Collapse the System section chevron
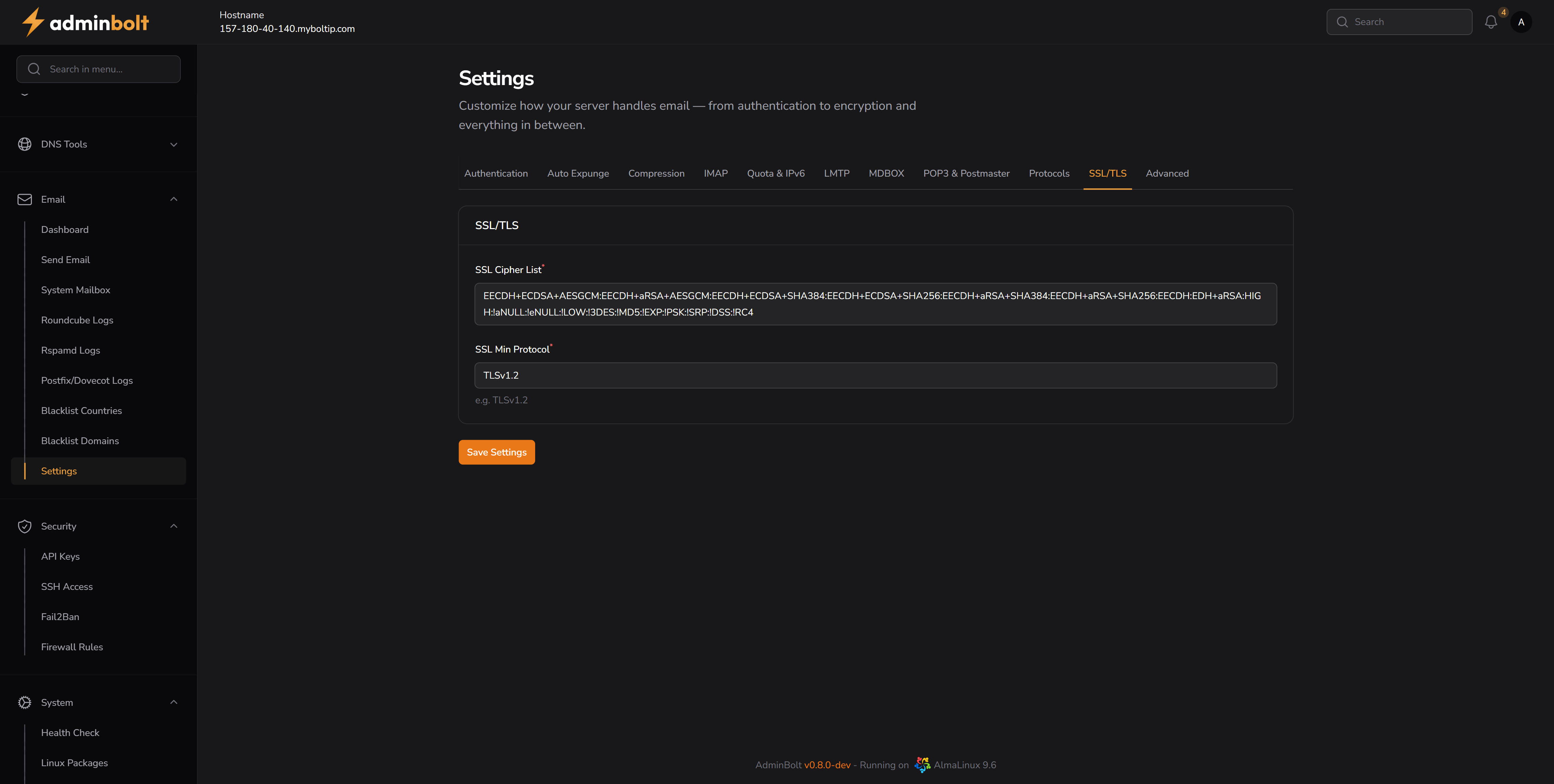 pyautogui.click(x=174, y=703)
